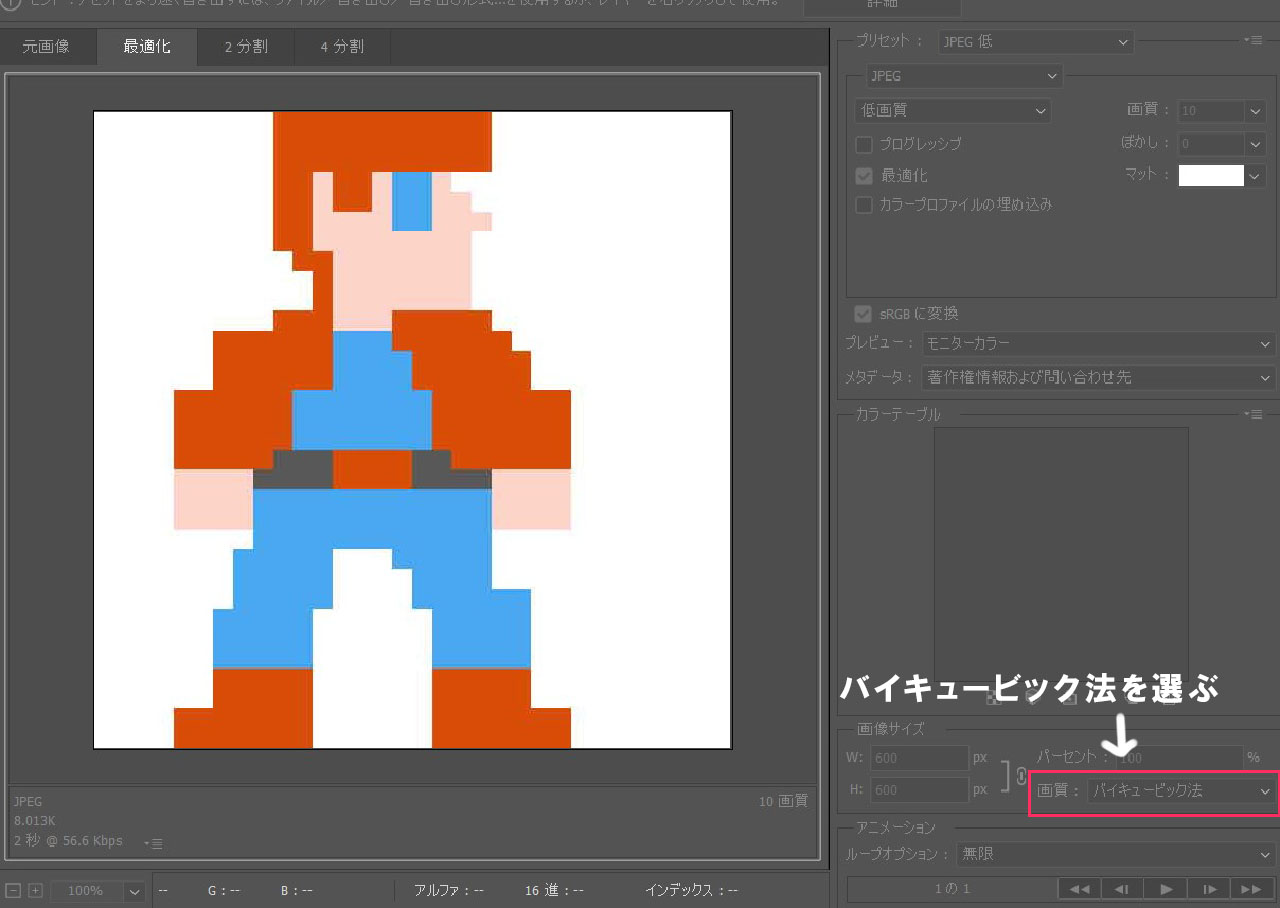Expand the バイキュービック法 resampling dropdown
This screenshot has height=908, width=1280.
tap(1181, 791)
